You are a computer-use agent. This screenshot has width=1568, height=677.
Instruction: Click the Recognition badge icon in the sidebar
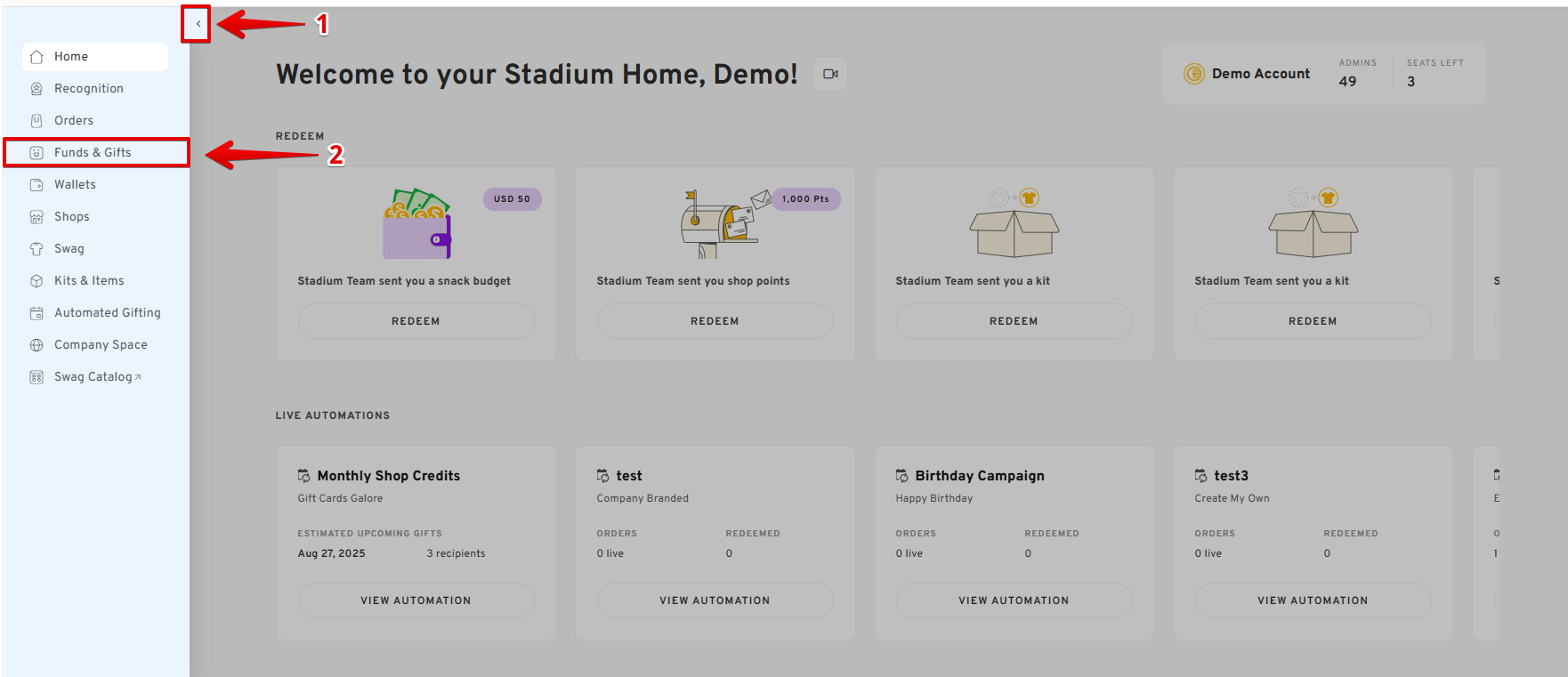[x=36, y=89]
